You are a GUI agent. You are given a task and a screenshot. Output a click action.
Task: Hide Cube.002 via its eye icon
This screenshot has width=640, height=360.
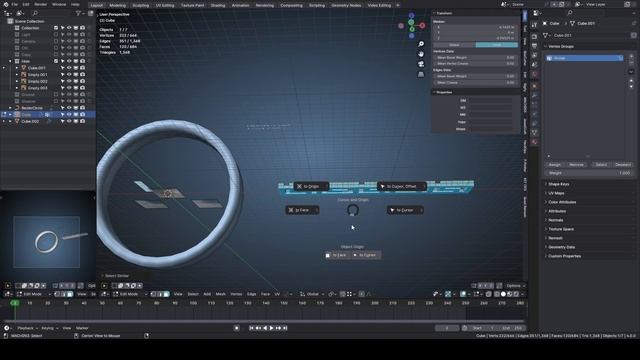coord(69,121)
